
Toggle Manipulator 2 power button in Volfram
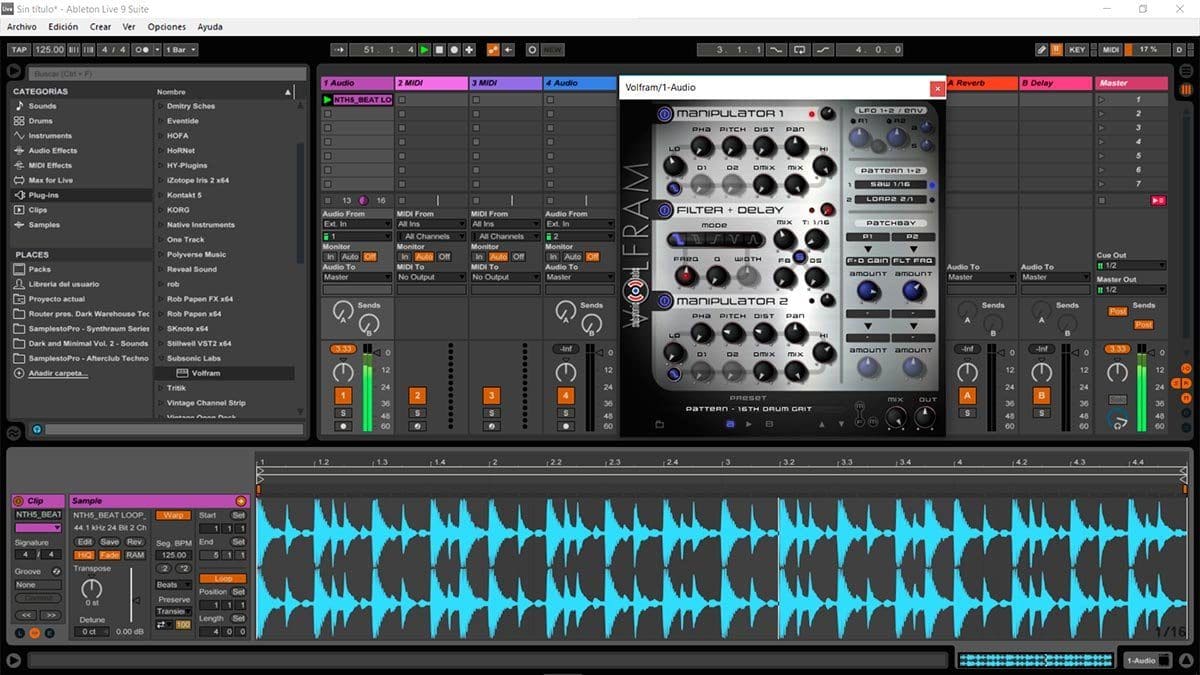665,302
